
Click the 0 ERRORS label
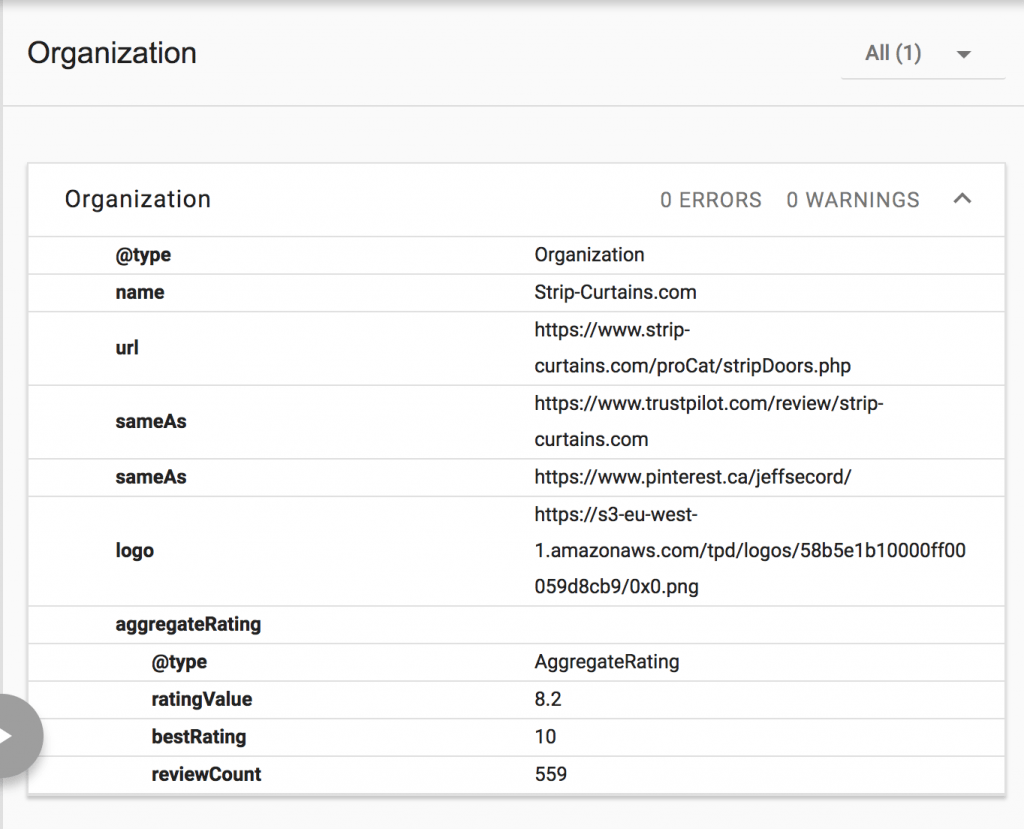click(x=711, y=200)
